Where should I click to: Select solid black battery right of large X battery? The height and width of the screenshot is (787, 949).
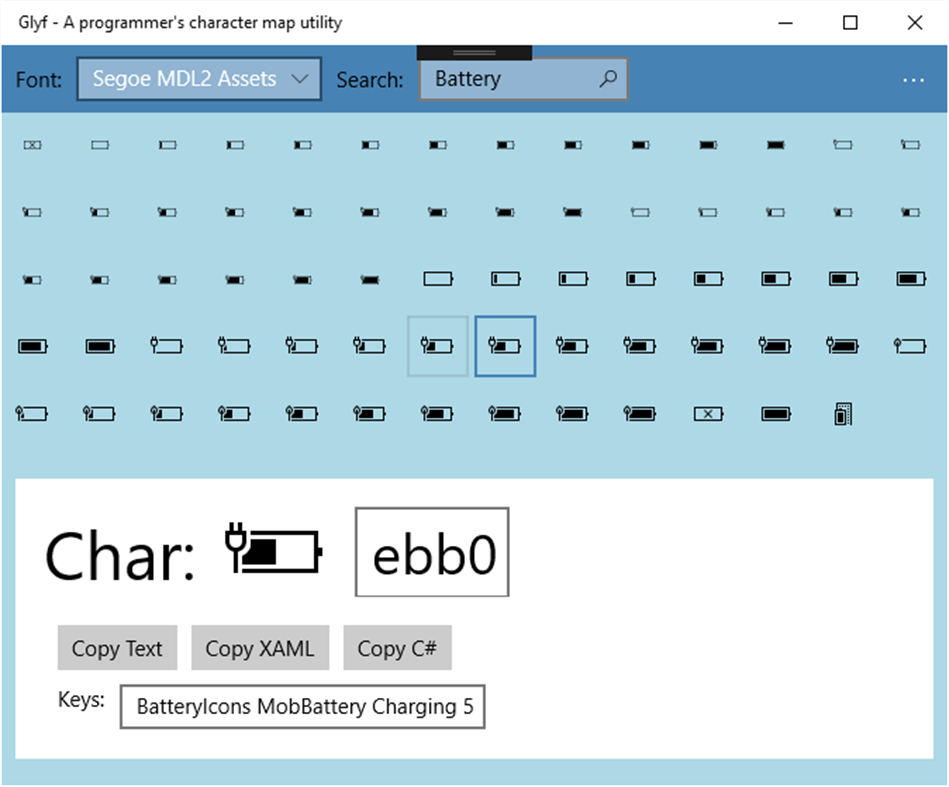click(x=776, y=414)
